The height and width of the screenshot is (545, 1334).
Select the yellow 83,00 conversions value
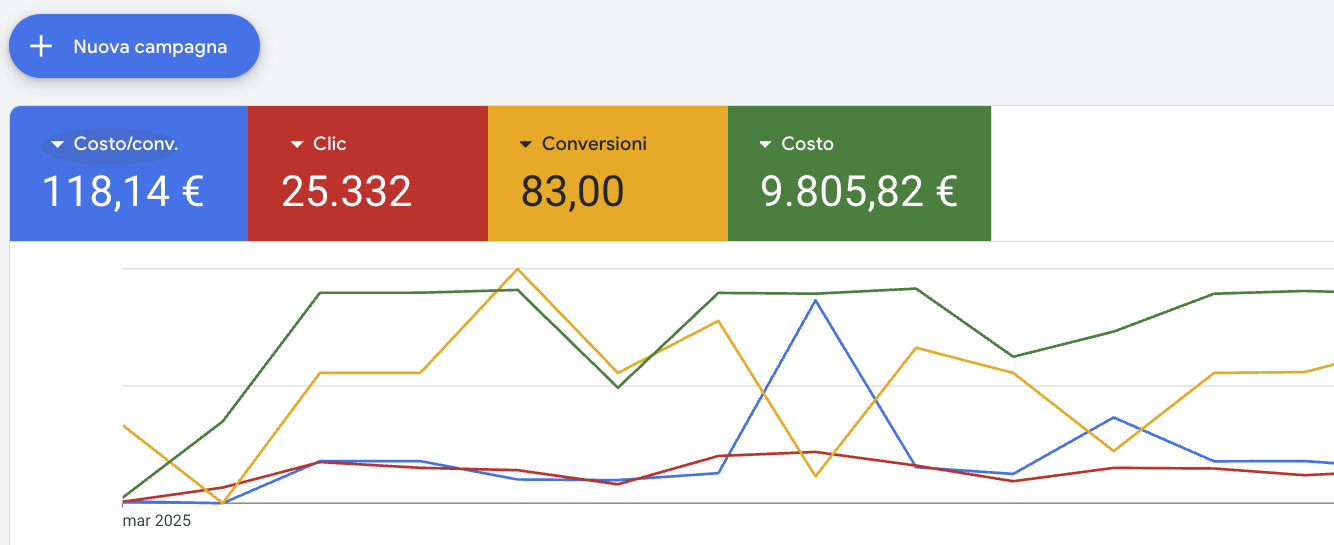(x=573, y=191)
